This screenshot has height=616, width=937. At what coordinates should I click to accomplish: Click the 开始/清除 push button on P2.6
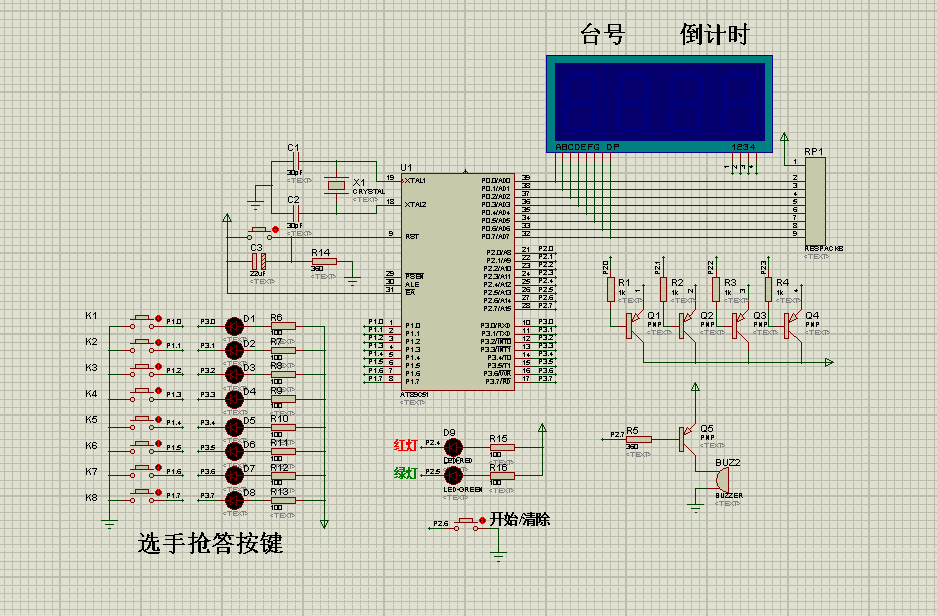click(465, 525)
